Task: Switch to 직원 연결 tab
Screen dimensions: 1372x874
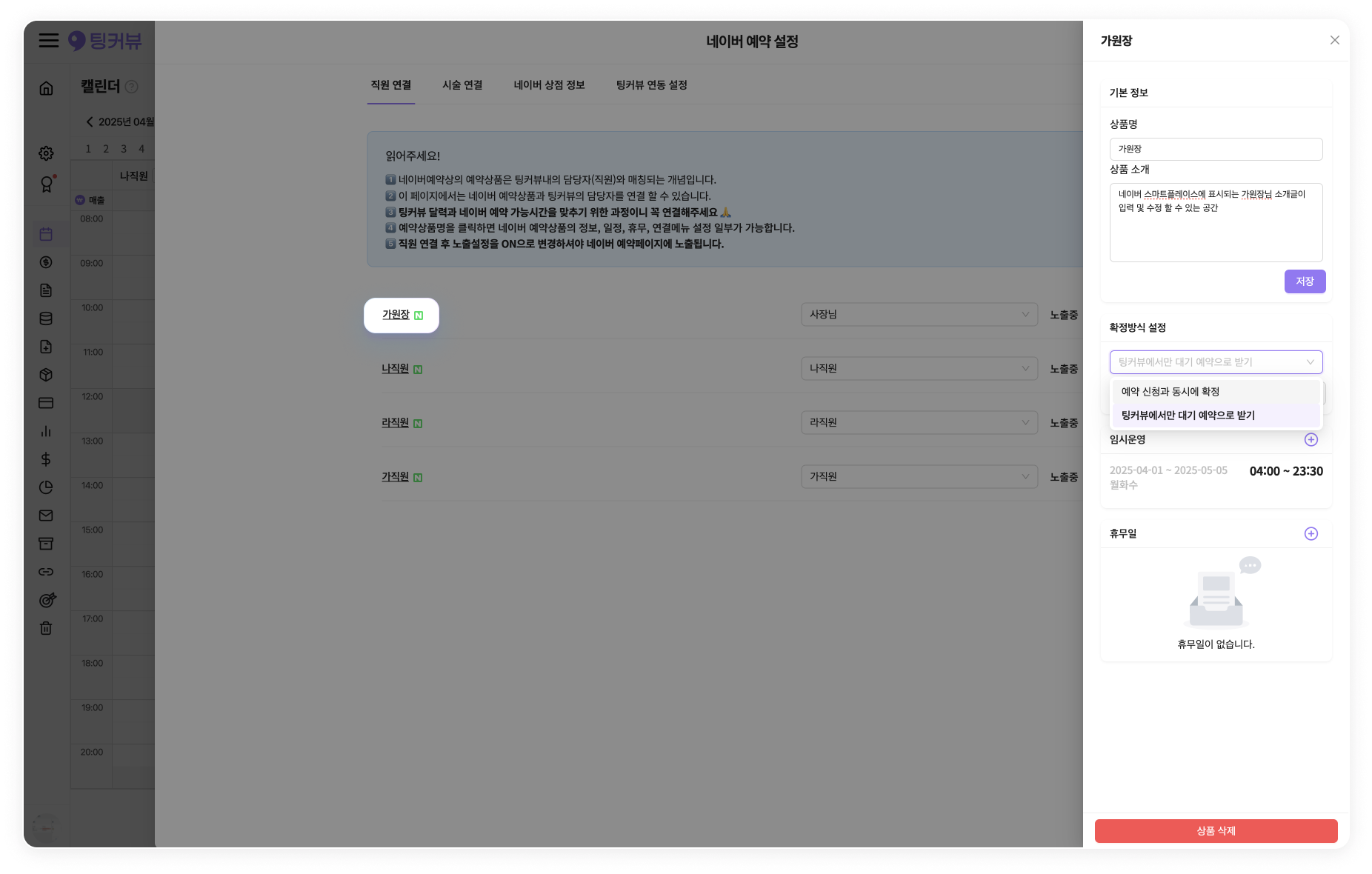Action: point(390,85)
